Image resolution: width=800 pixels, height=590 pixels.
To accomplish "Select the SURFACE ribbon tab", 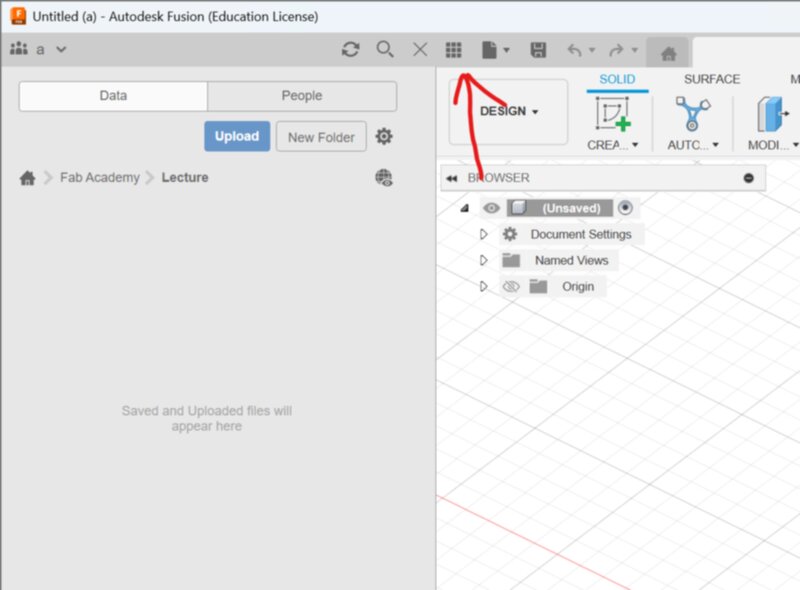I will coord(712,80).
